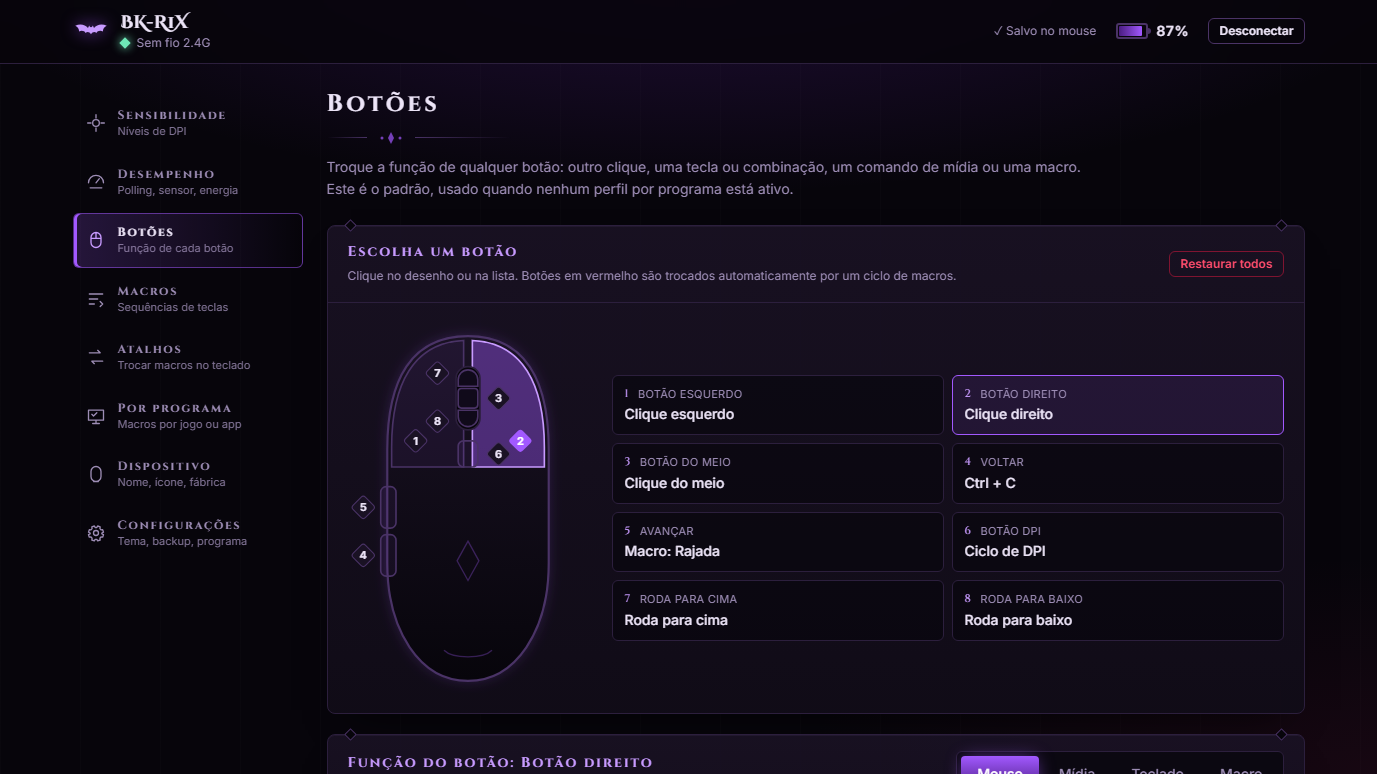
Task: Click the Restaurar todos button
Action: 1226,264
